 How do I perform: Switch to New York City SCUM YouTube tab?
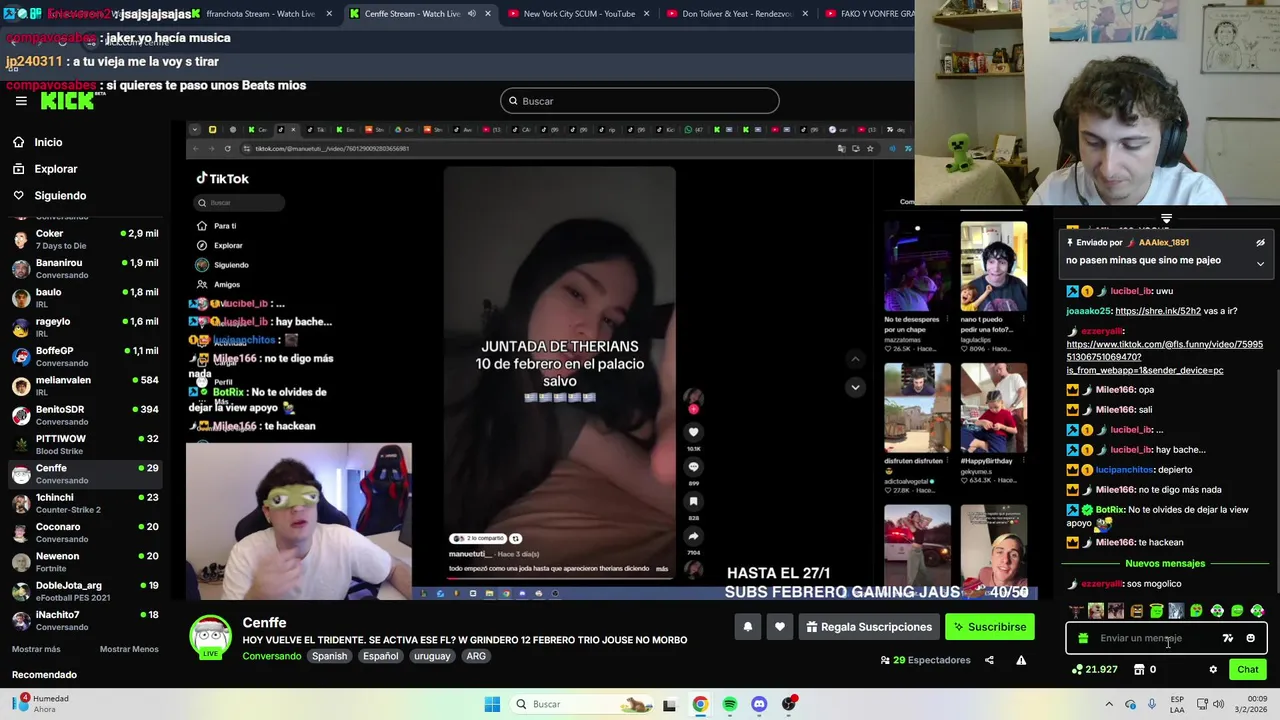(x=578, y=14)
